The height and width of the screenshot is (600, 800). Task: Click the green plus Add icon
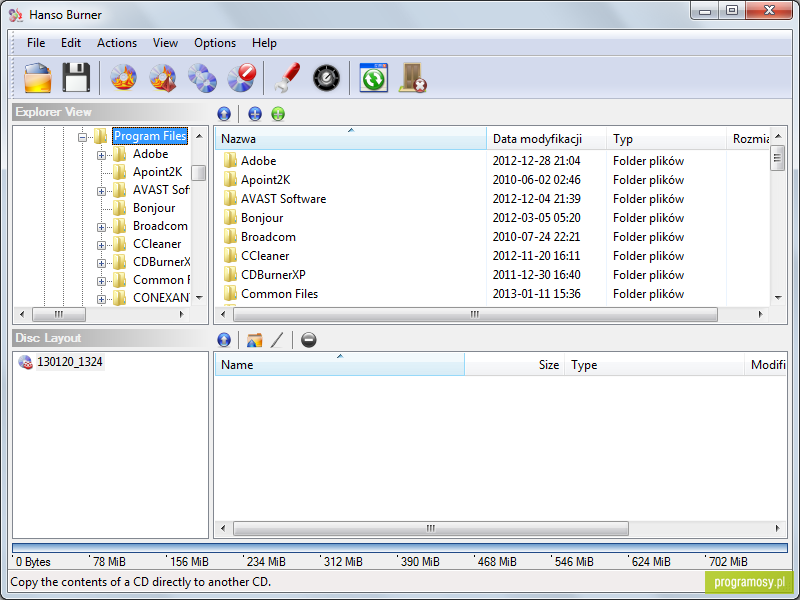pyautogui.click(x=278, y=114)
